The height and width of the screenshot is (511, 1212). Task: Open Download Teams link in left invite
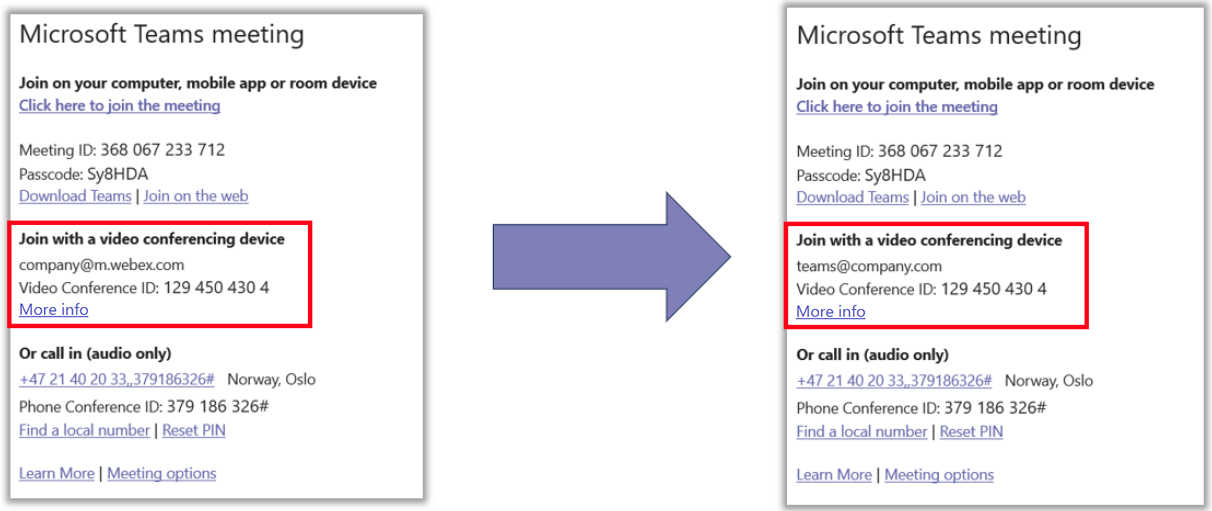75,196
